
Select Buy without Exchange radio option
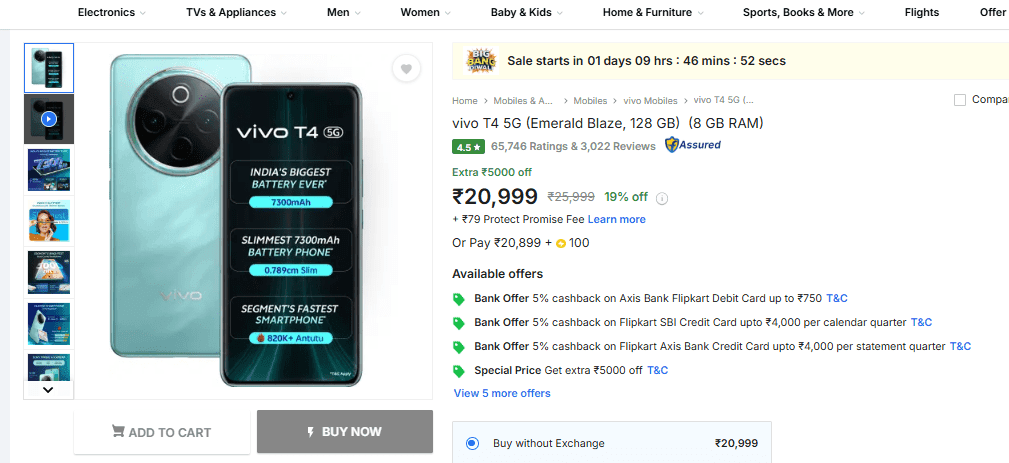pos(472,443)
